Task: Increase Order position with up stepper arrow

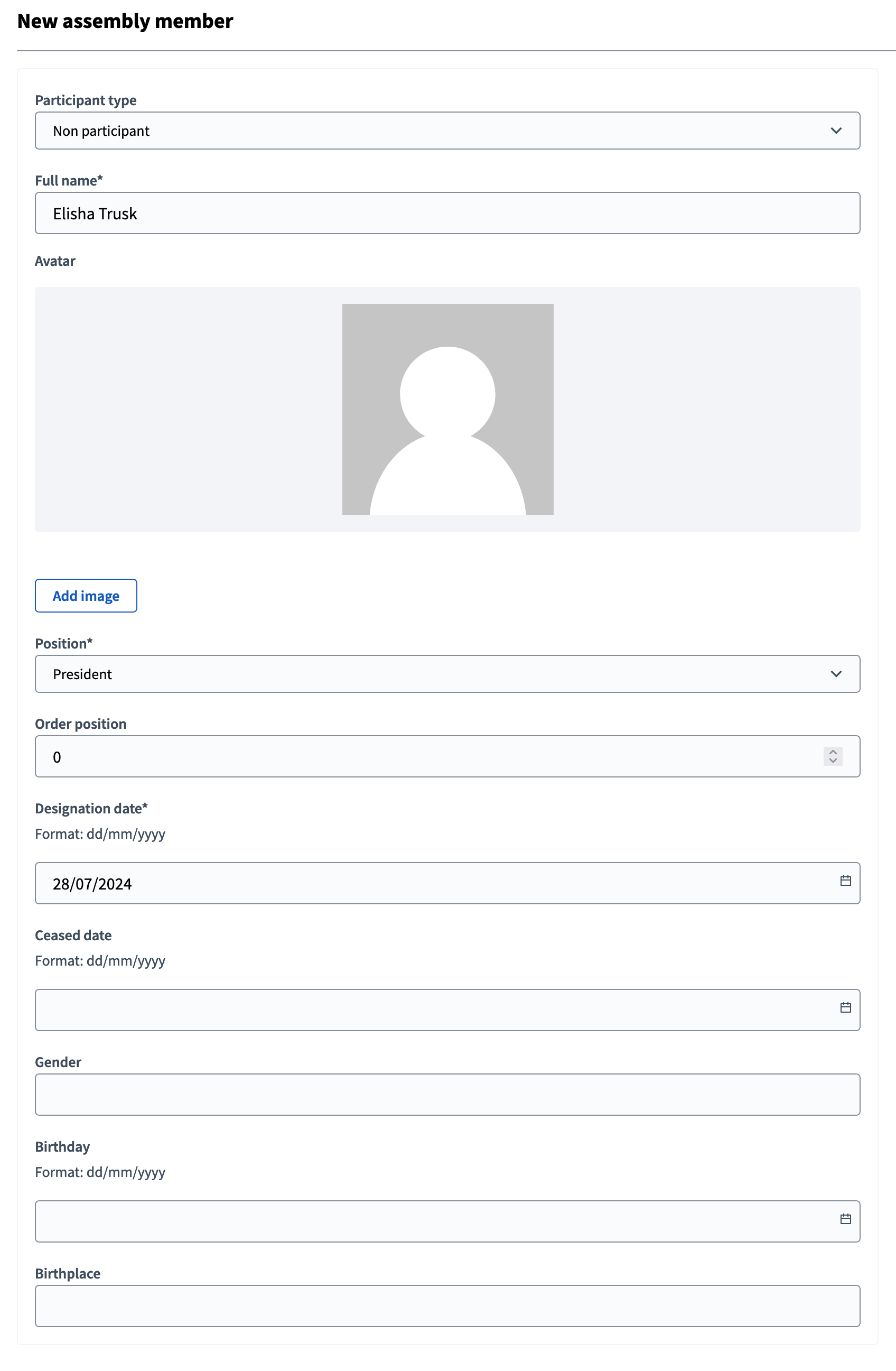Action: 833,752
